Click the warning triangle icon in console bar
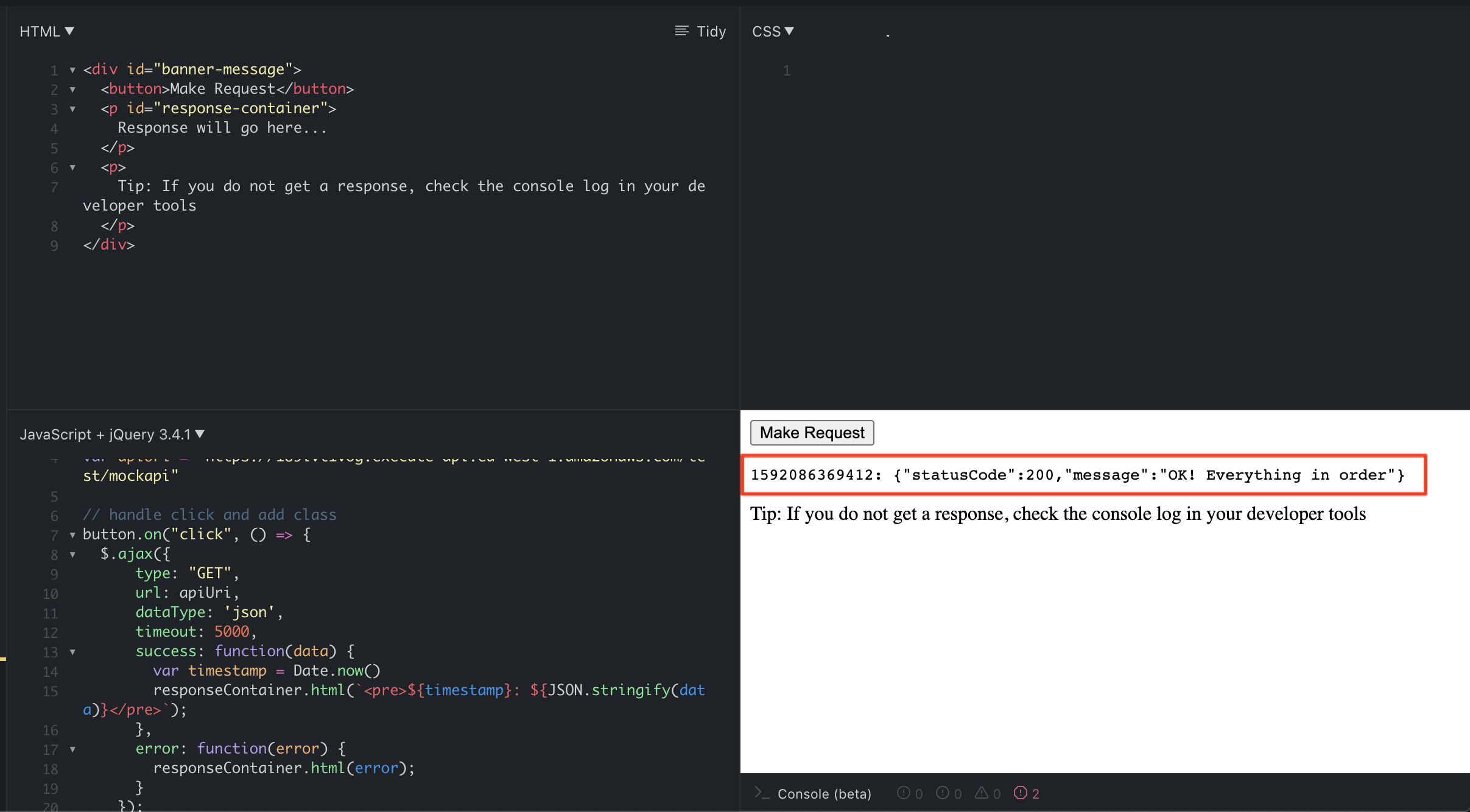1470x812 pixels. [x=982, y=793]
